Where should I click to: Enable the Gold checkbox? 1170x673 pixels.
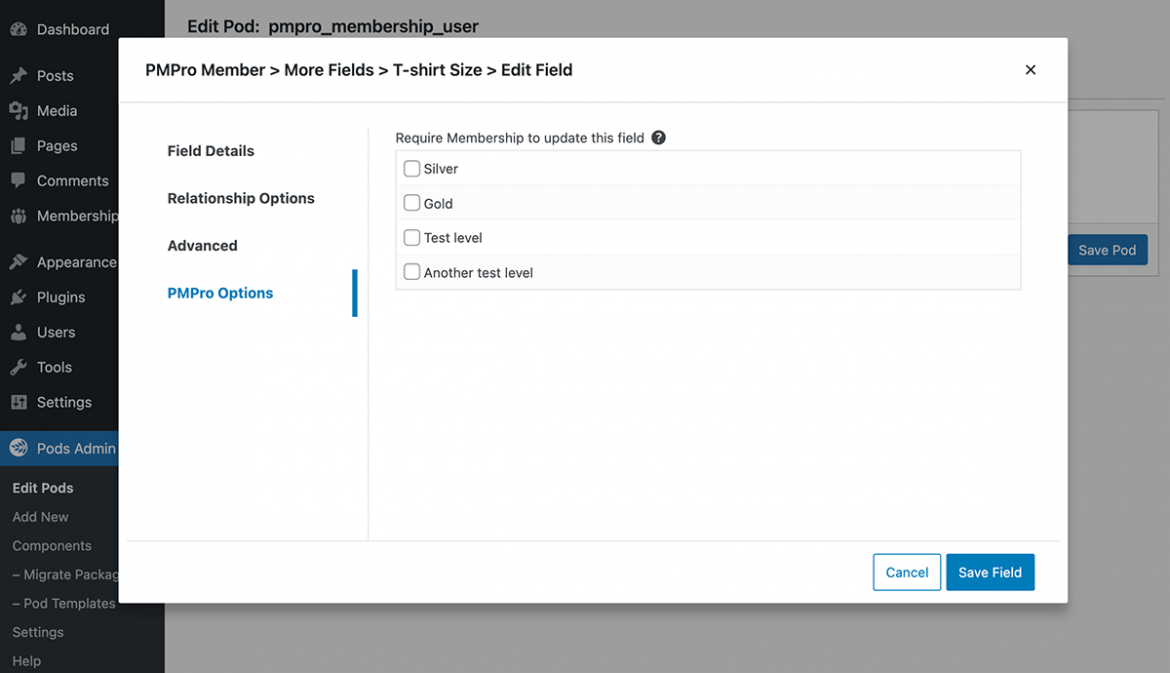[x=411, y=203]
